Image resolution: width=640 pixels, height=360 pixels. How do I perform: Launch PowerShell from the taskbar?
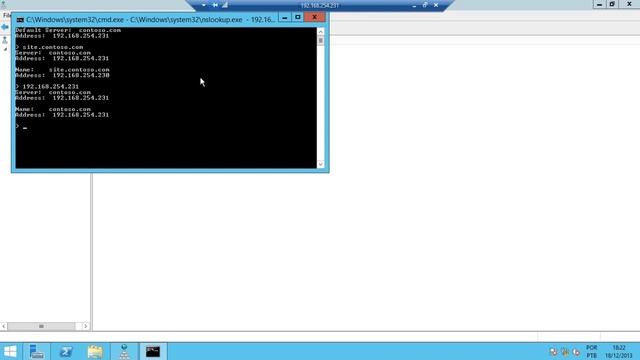tap(66, 351)
